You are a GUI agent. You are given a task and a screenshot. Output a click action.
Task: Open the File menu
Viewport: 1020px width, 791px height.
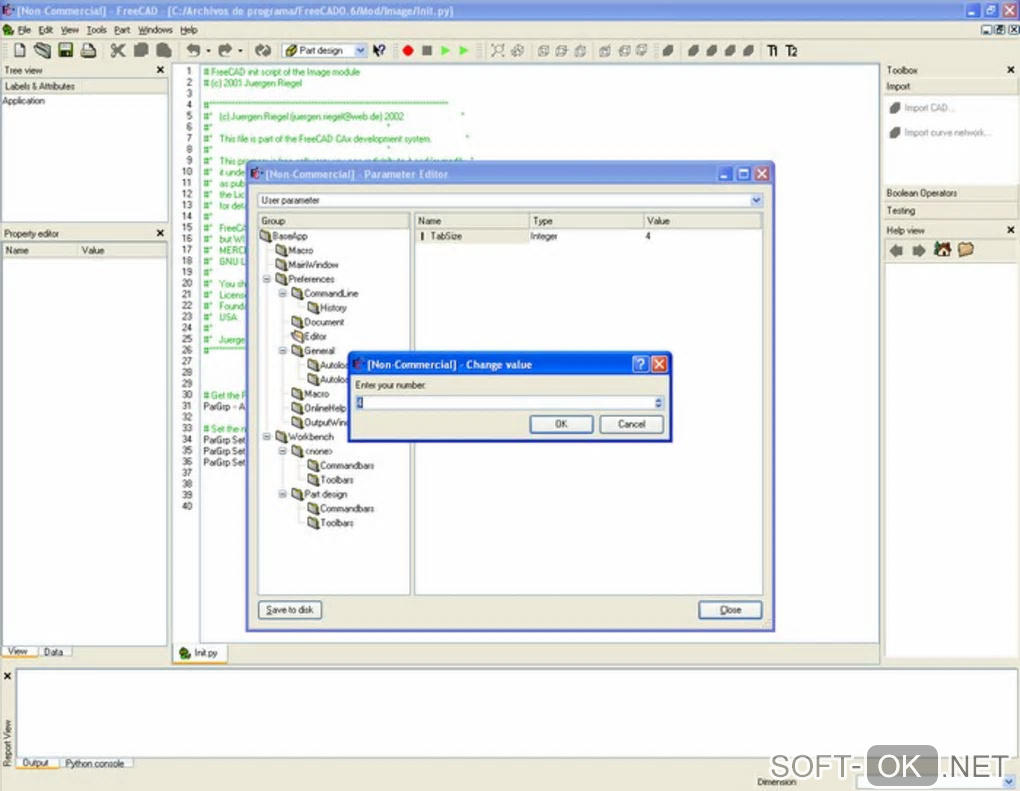(24, 30)
